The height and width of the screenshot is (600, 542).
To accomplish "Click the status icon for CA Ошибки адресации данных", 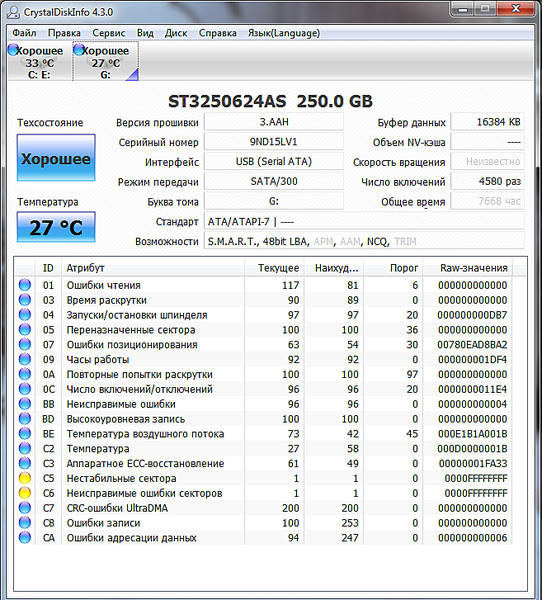I will pos(25,538).
